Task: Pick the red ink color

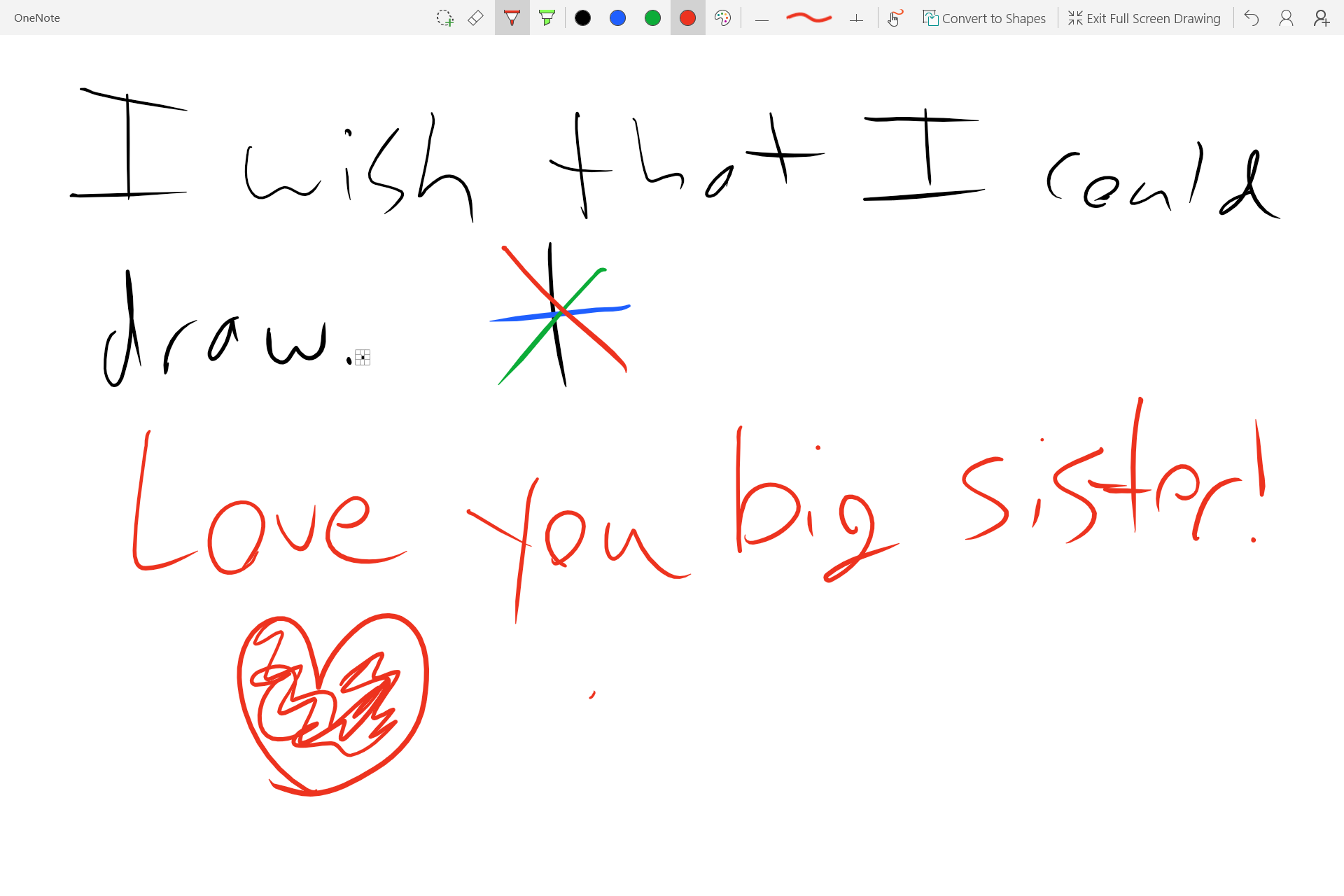Action: point(687,18)
